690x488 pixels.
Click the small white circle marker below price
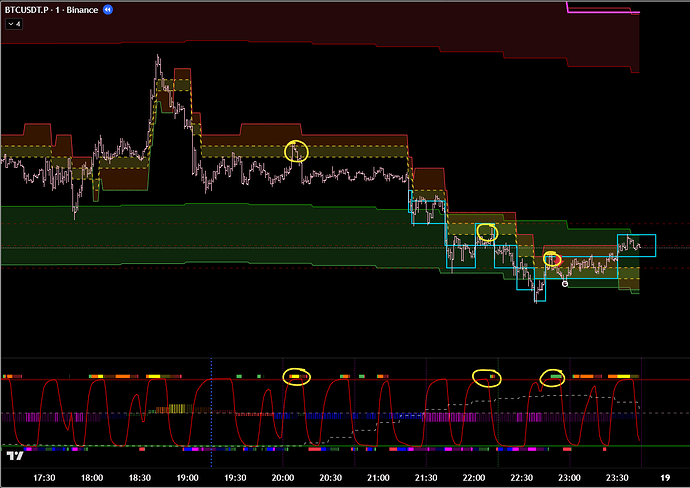(x=566, y=284)
